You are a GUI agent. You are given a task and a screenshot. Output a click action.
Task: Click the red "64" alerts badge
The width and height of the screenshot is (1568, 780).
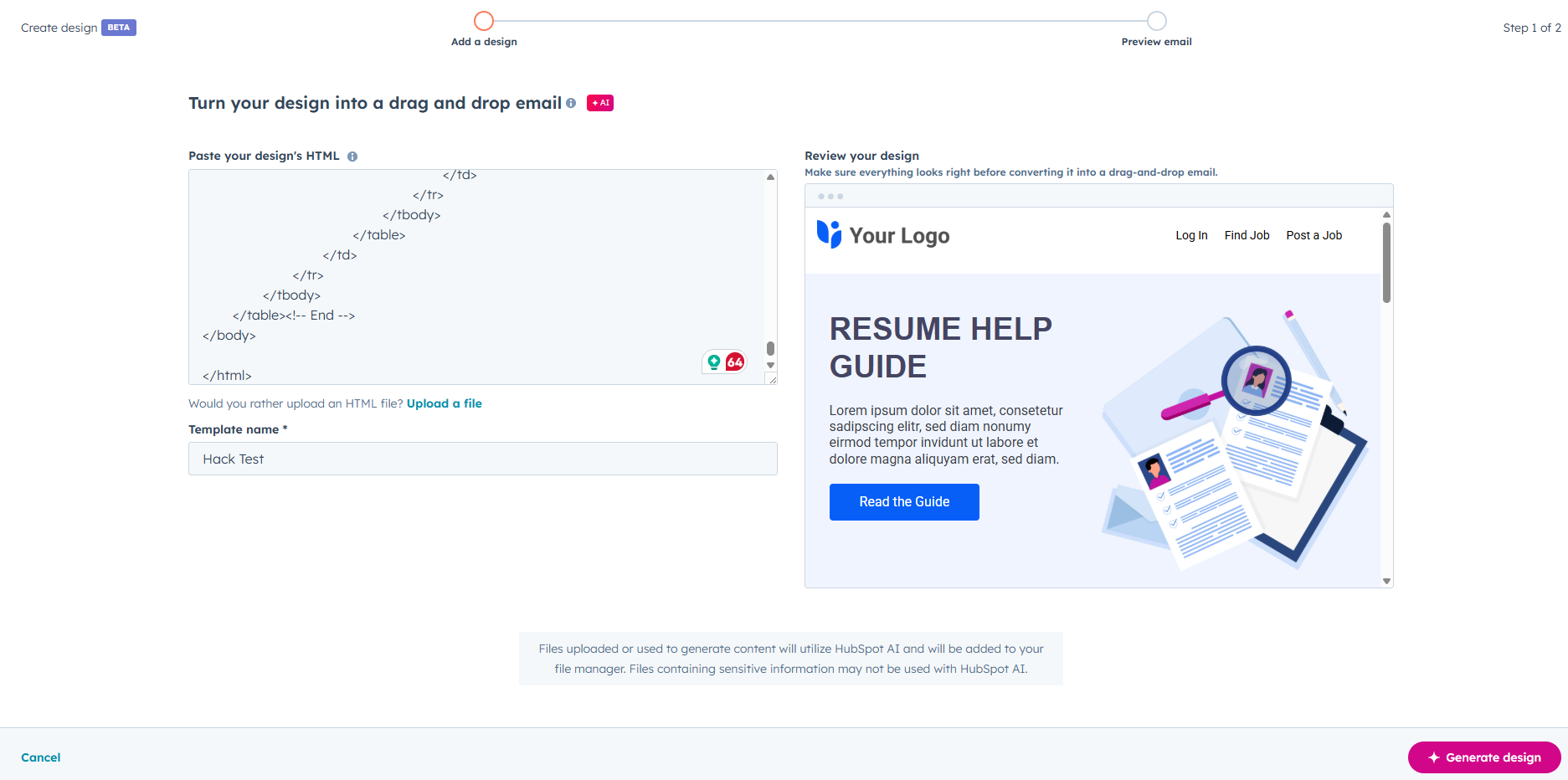coord(733,362)
